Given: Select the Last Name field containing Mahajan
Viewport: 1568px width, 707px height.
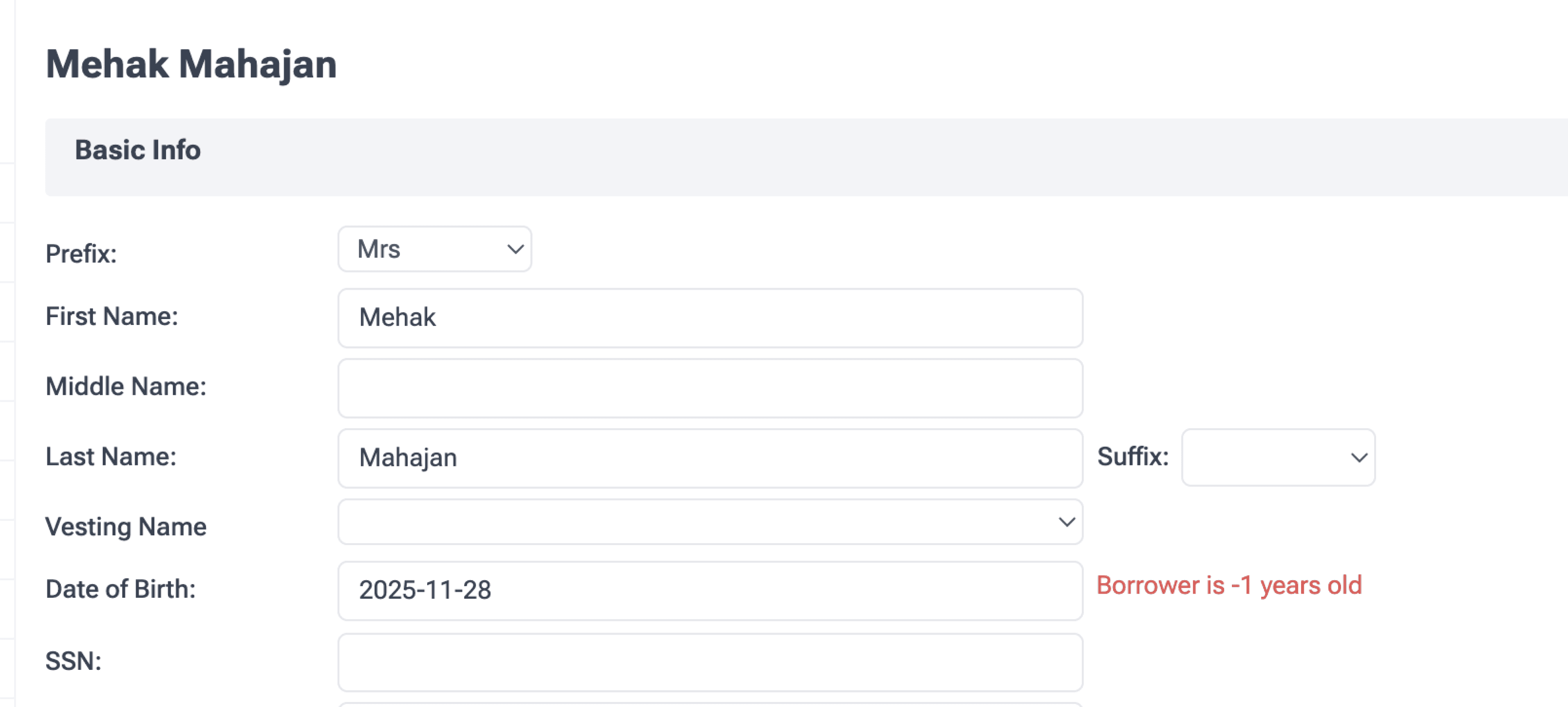Looking at the screenshot, I should click(710, 458).
